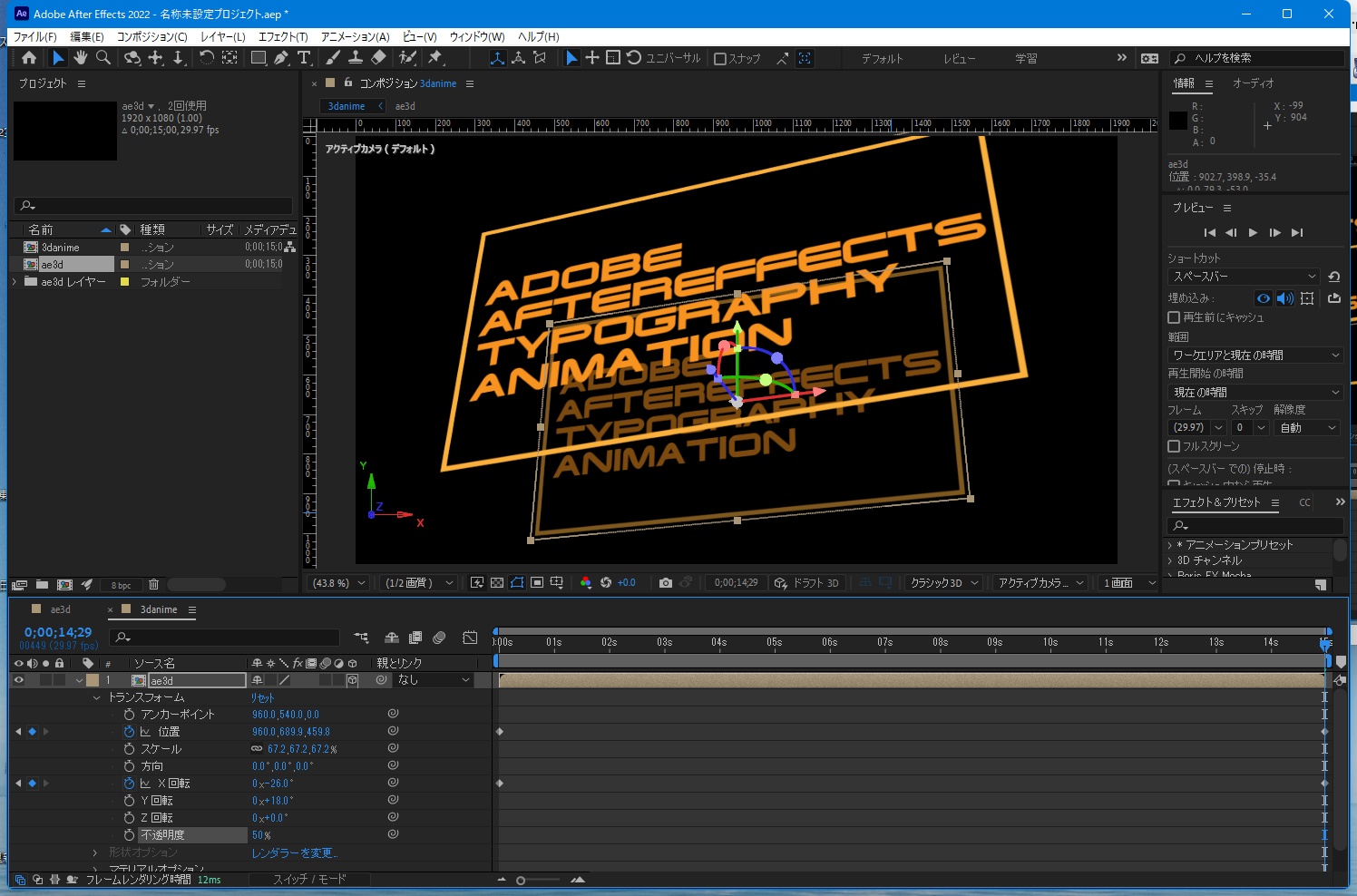Screen dimensions: 1357x896
Task: Select the Pan camera tool
Action: point(156,58)
